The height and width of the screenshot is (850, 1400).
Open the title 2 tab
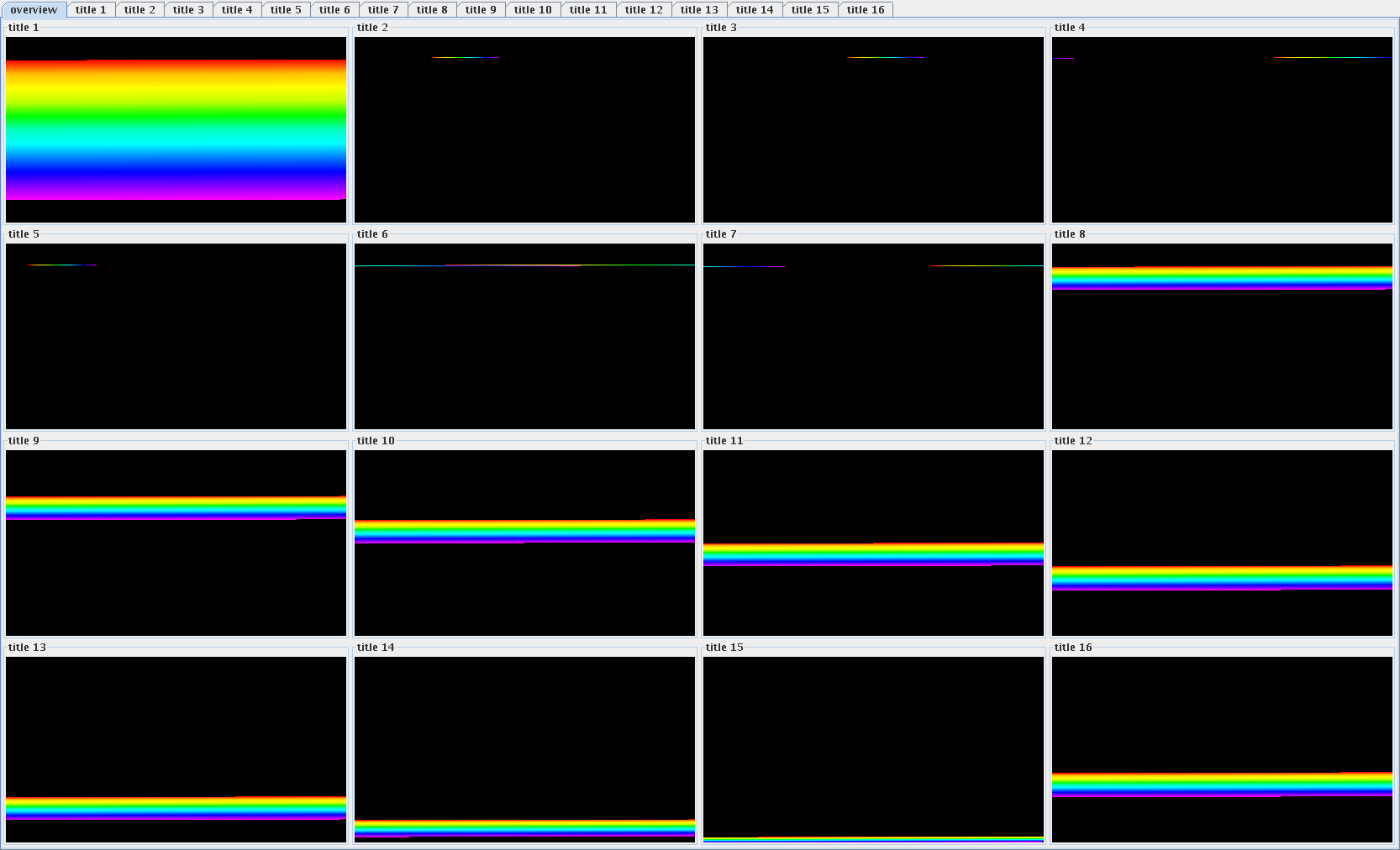point(139,10)
